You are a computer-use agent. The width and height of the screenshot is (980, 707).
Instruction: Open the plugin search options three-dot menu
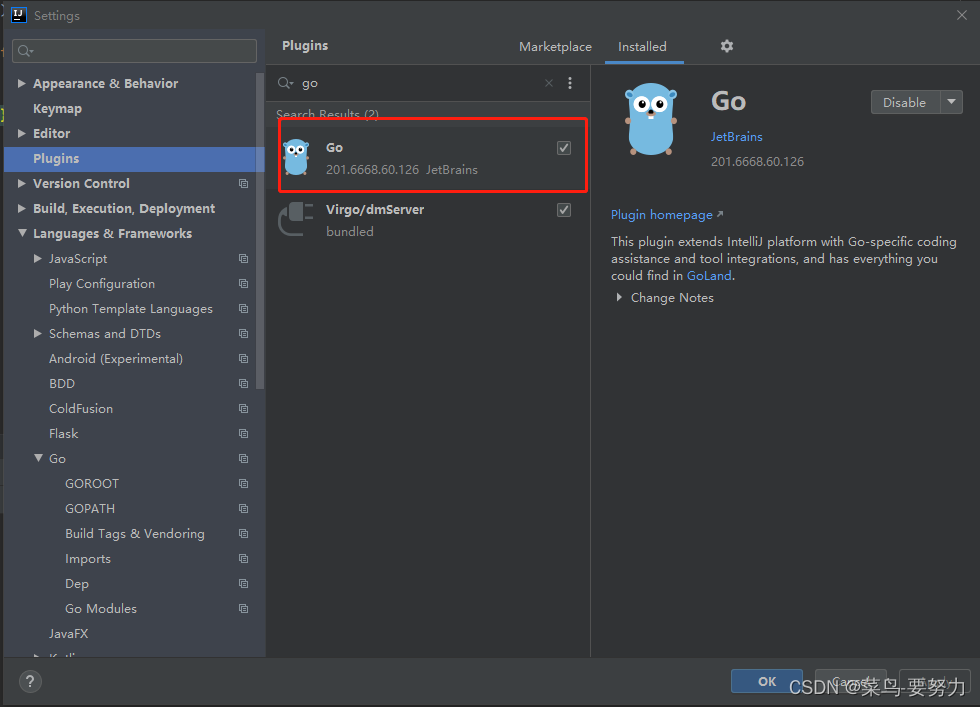tap(570, 83)
